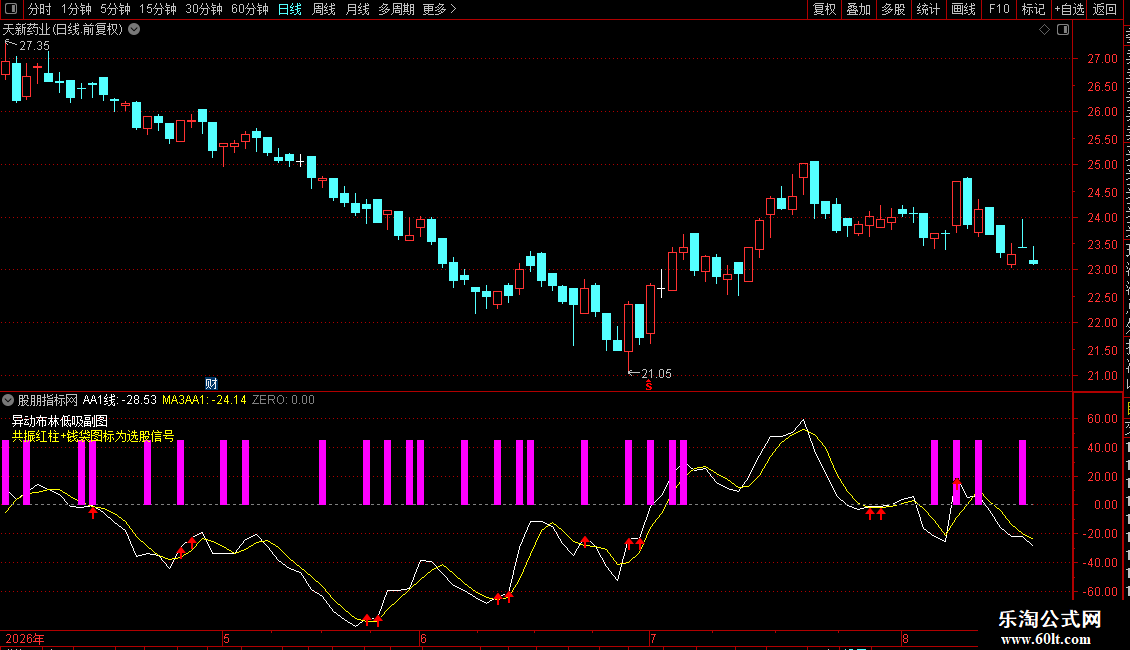Click month 8 marker on time axis
The width and height of the screenshot is (1130, 650).
905,638
